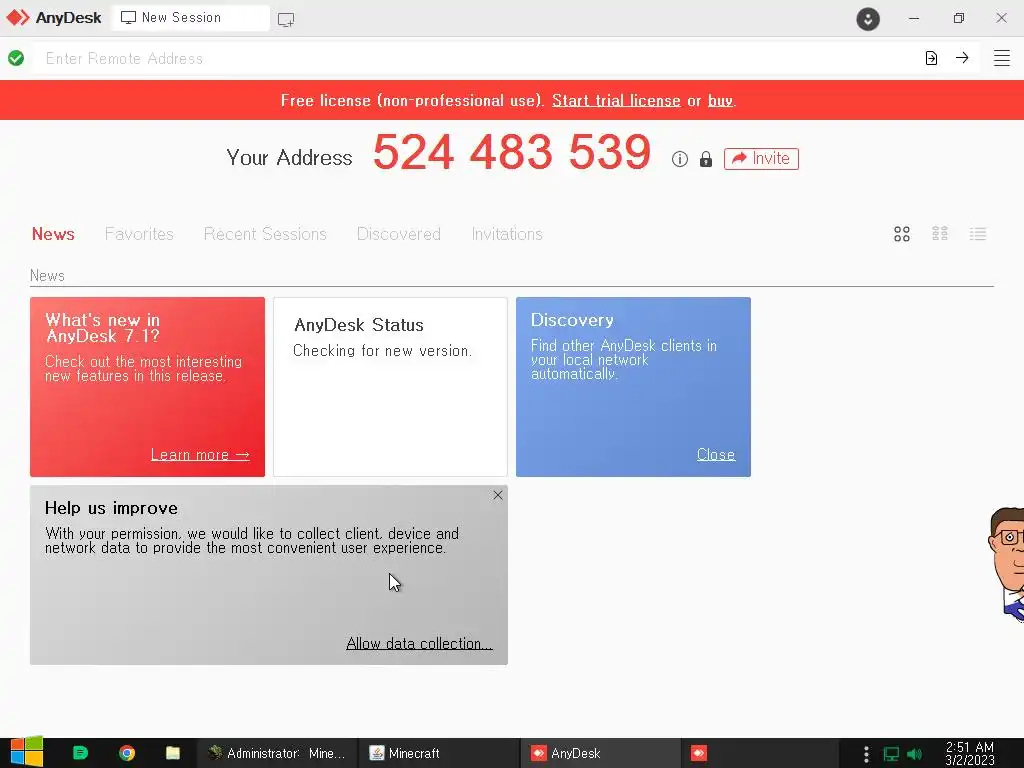Click the connect arrow button
1024x768 pixels.
coord(962,58)
